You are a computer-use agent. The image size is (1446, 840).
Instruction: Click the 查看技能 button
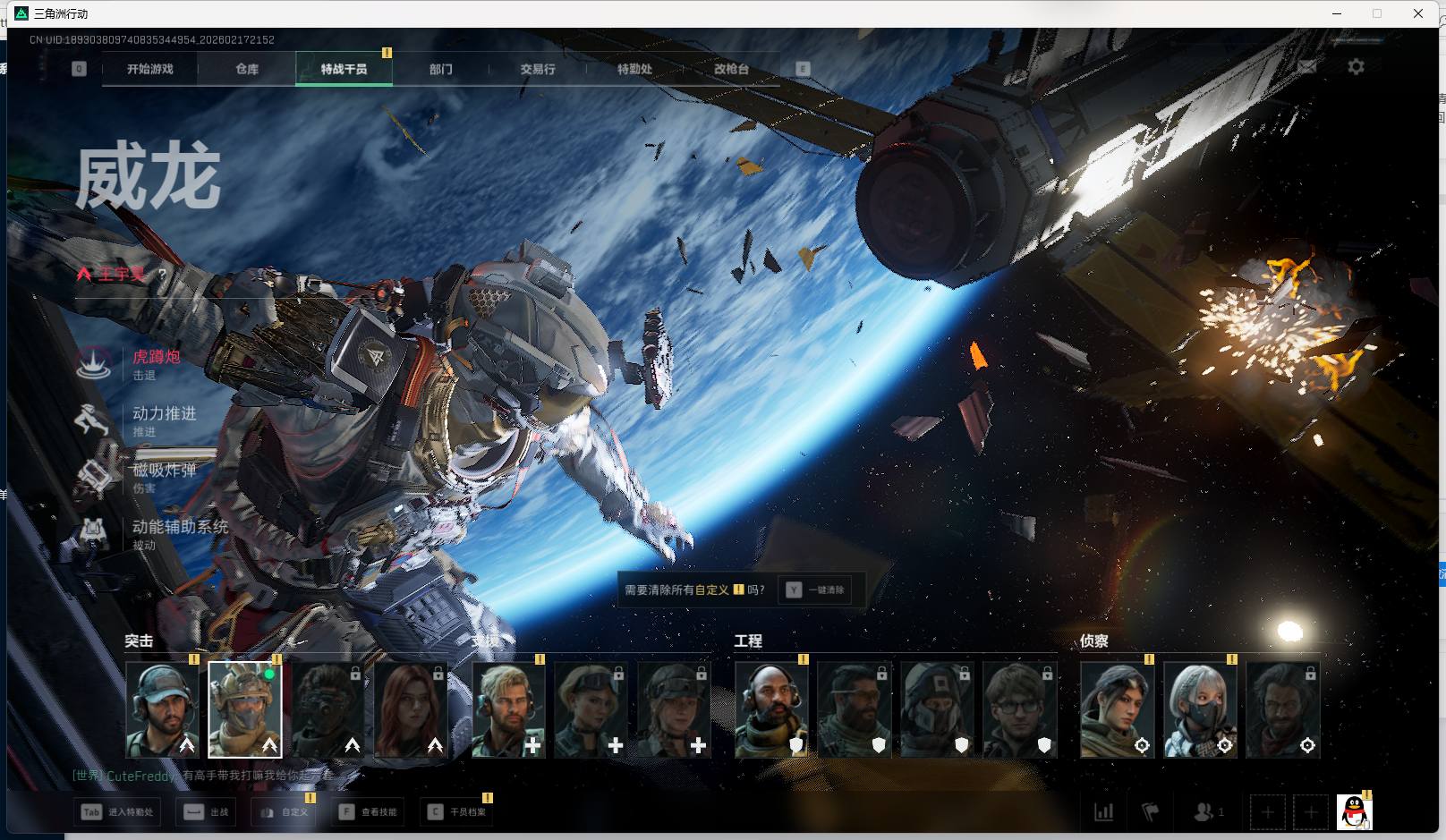coord(370,812)
